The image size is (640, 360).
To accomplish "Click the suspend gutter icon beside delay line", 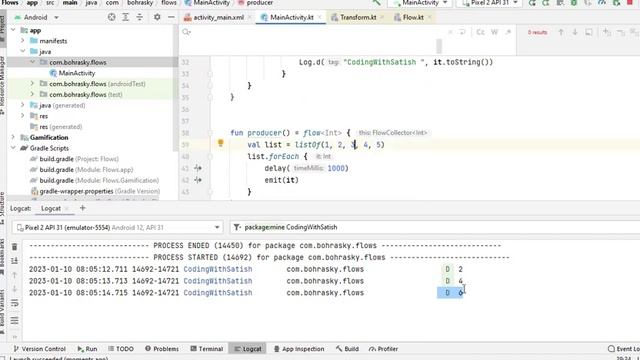I will coord(198,168).
